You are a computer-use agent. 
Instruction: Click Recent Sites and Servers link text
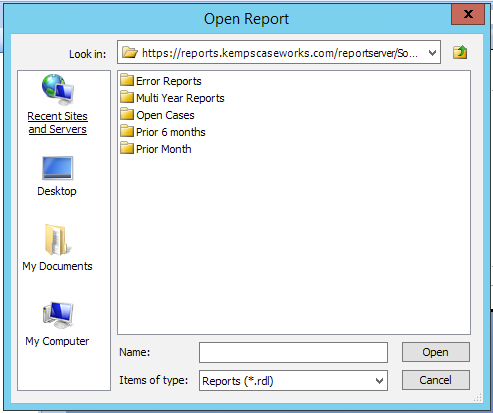click(58, 123)
